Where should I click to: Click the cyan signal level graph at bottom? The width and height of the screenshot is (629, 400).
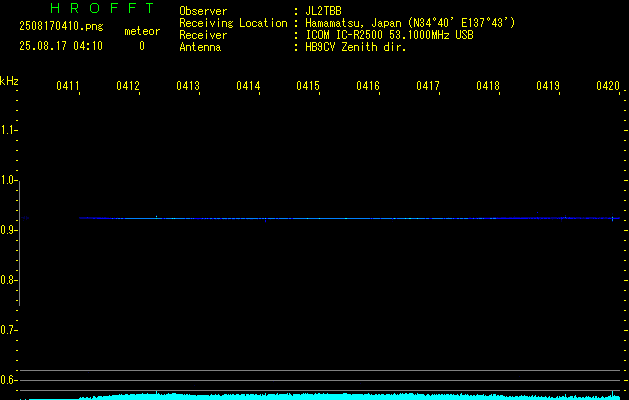(x=321, y=396)
